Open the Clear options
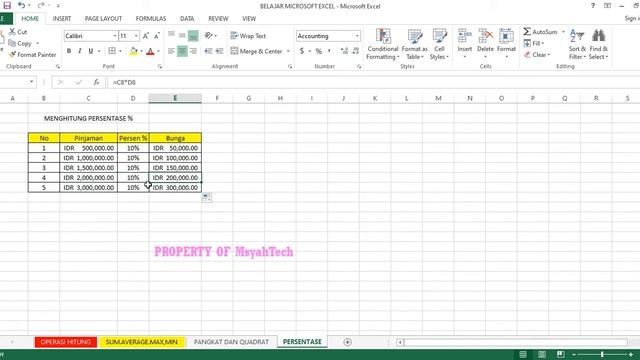 (x=537, y=55)
